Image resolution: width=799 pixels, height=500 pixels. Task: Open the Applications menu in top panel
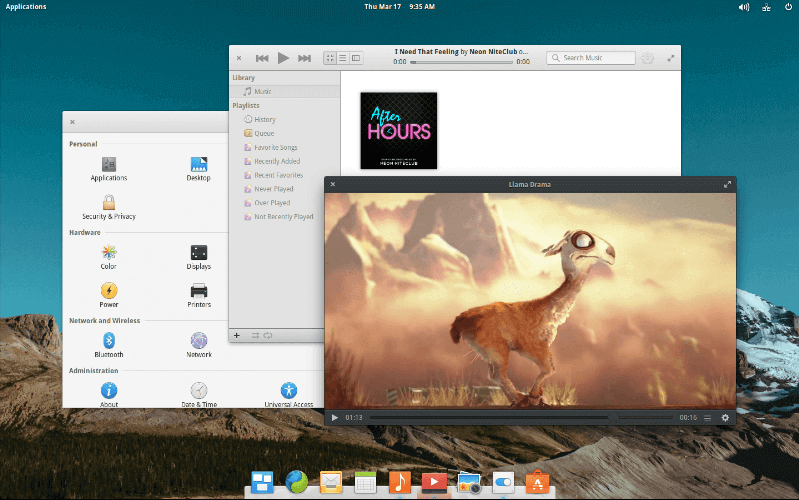coord(26,6)
